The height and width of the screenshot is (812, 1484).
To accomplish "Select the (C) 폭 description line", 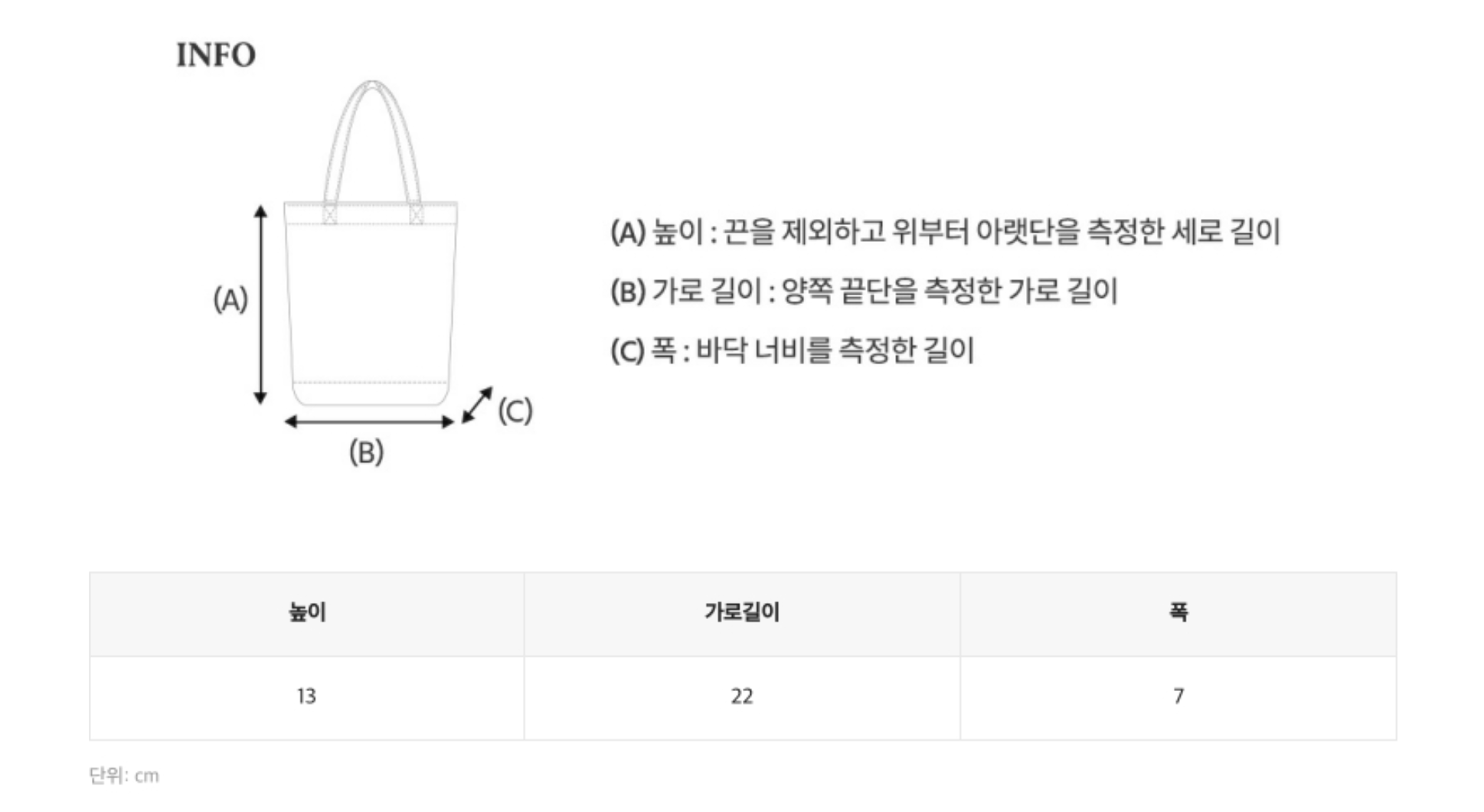I will tap(792, 351).
